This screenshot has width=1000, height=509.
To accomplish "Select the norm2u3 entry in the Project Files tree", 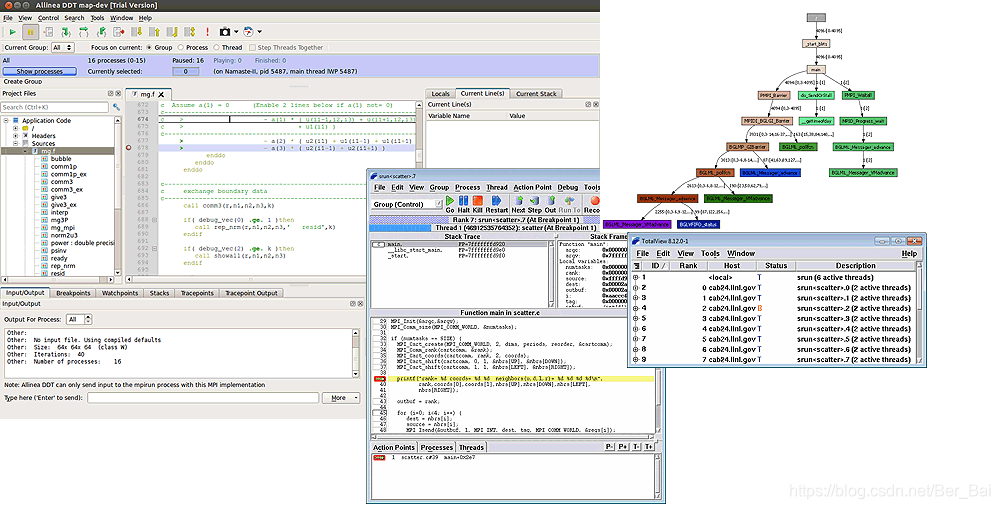I will (x=64, y=235).
